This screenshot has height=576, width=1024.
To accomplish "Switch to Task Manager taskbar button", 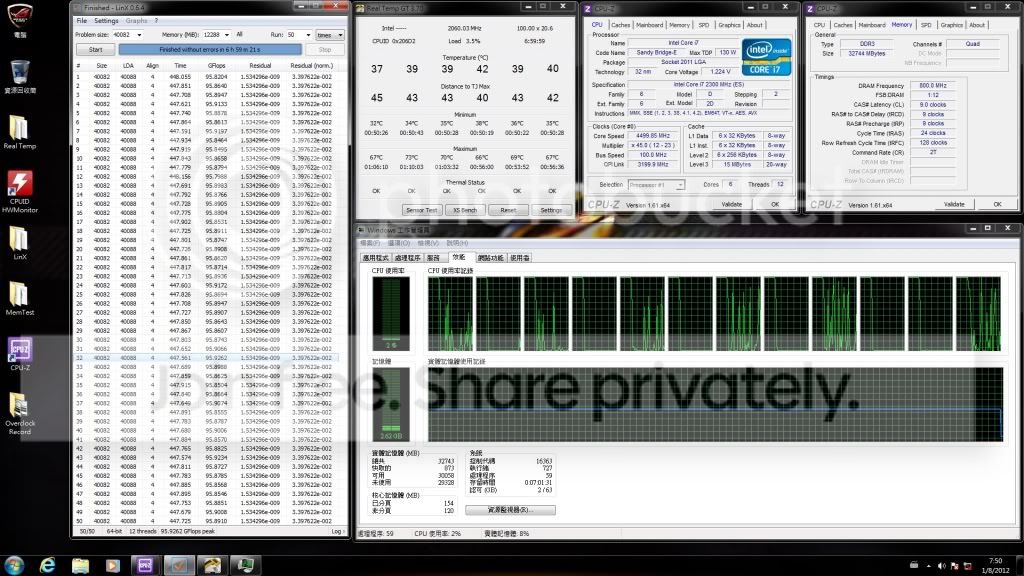I will tap(246, 565).
